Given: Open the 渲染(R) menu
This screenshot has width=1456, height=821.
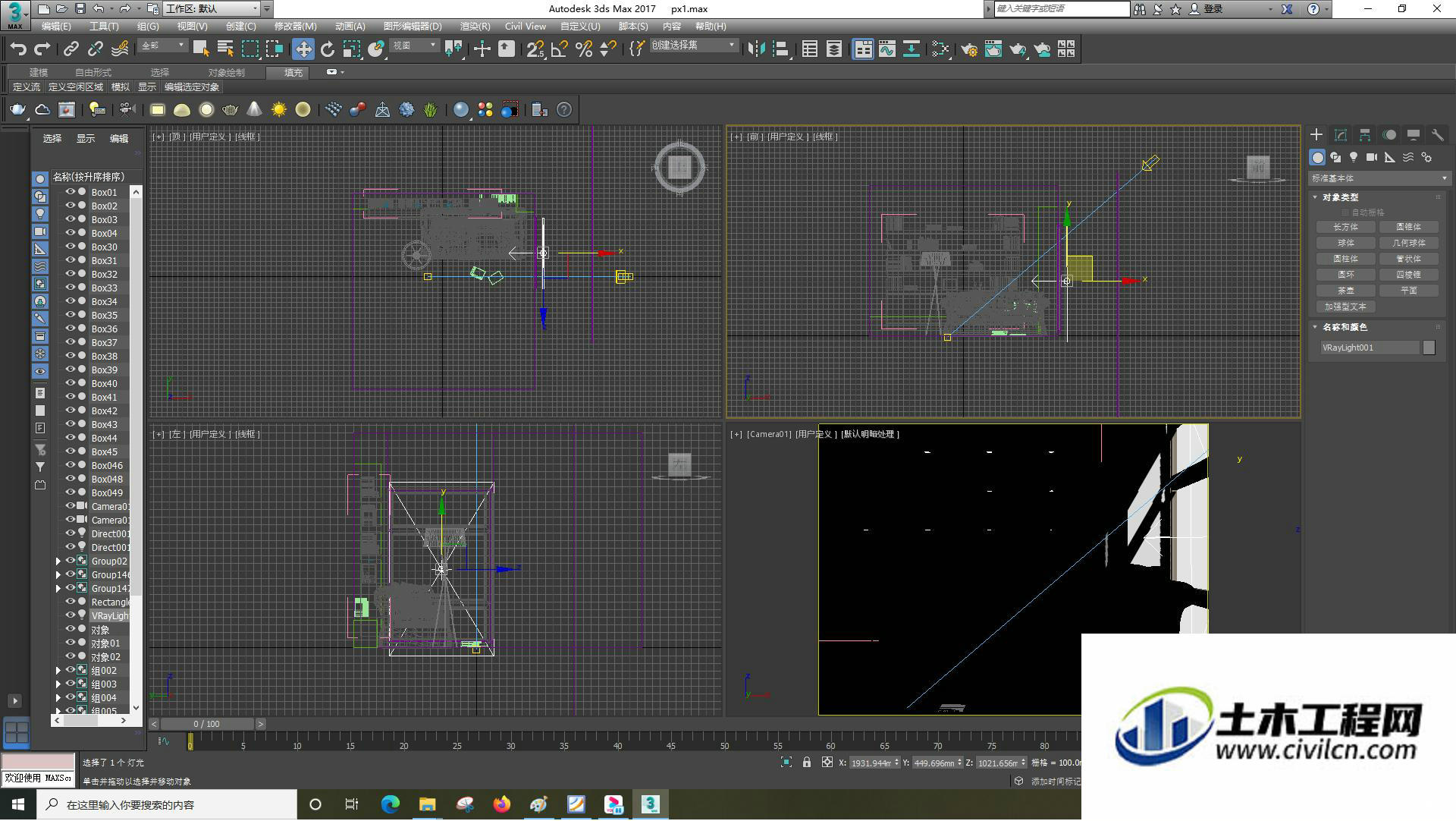Looking at the screenshot, I should (475, 27).
